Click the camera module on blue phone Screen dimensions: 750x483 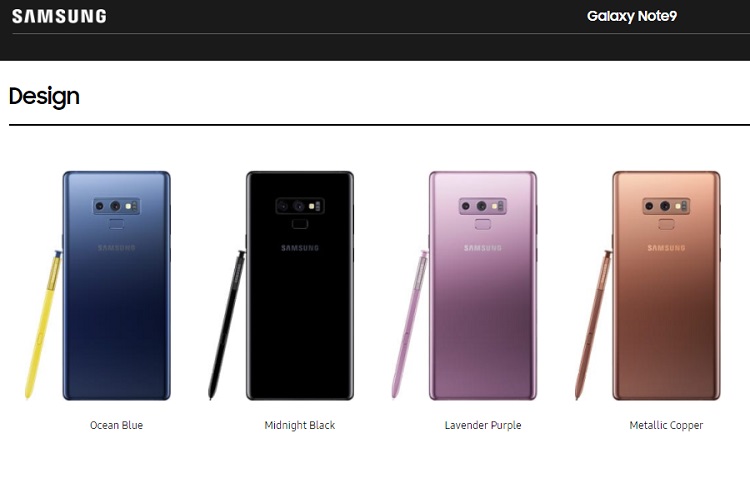116,206
